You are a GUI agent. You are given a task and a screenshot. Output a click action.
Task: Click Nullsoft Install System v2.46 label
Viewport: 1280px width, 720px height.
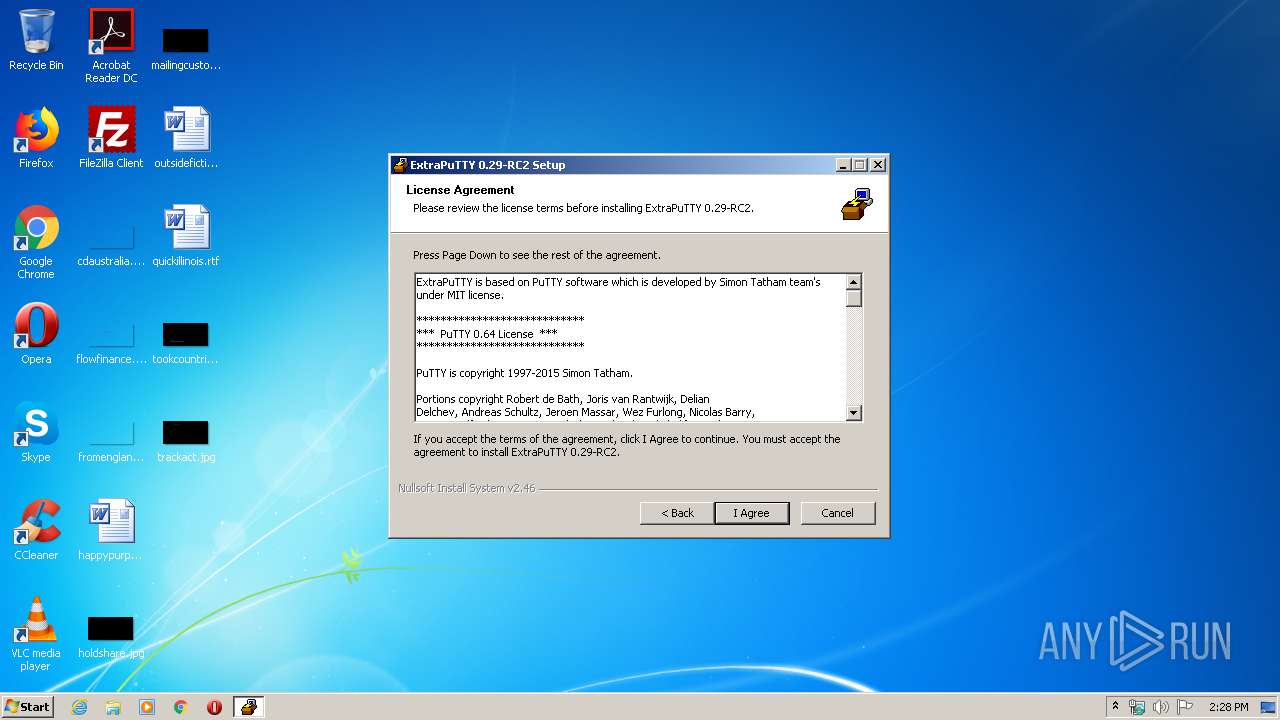click(467, 489)
